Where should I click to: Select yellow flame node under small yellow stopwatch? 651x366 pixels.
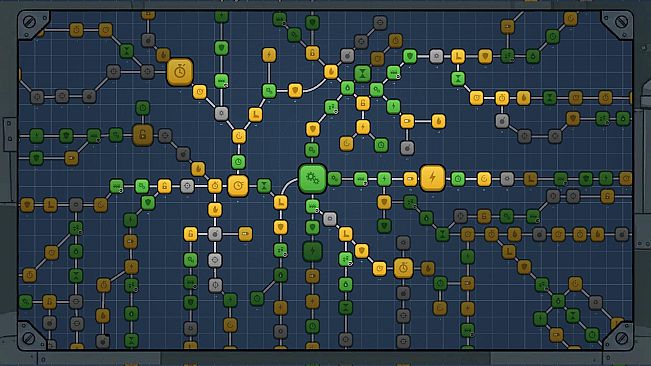(215, 210)
